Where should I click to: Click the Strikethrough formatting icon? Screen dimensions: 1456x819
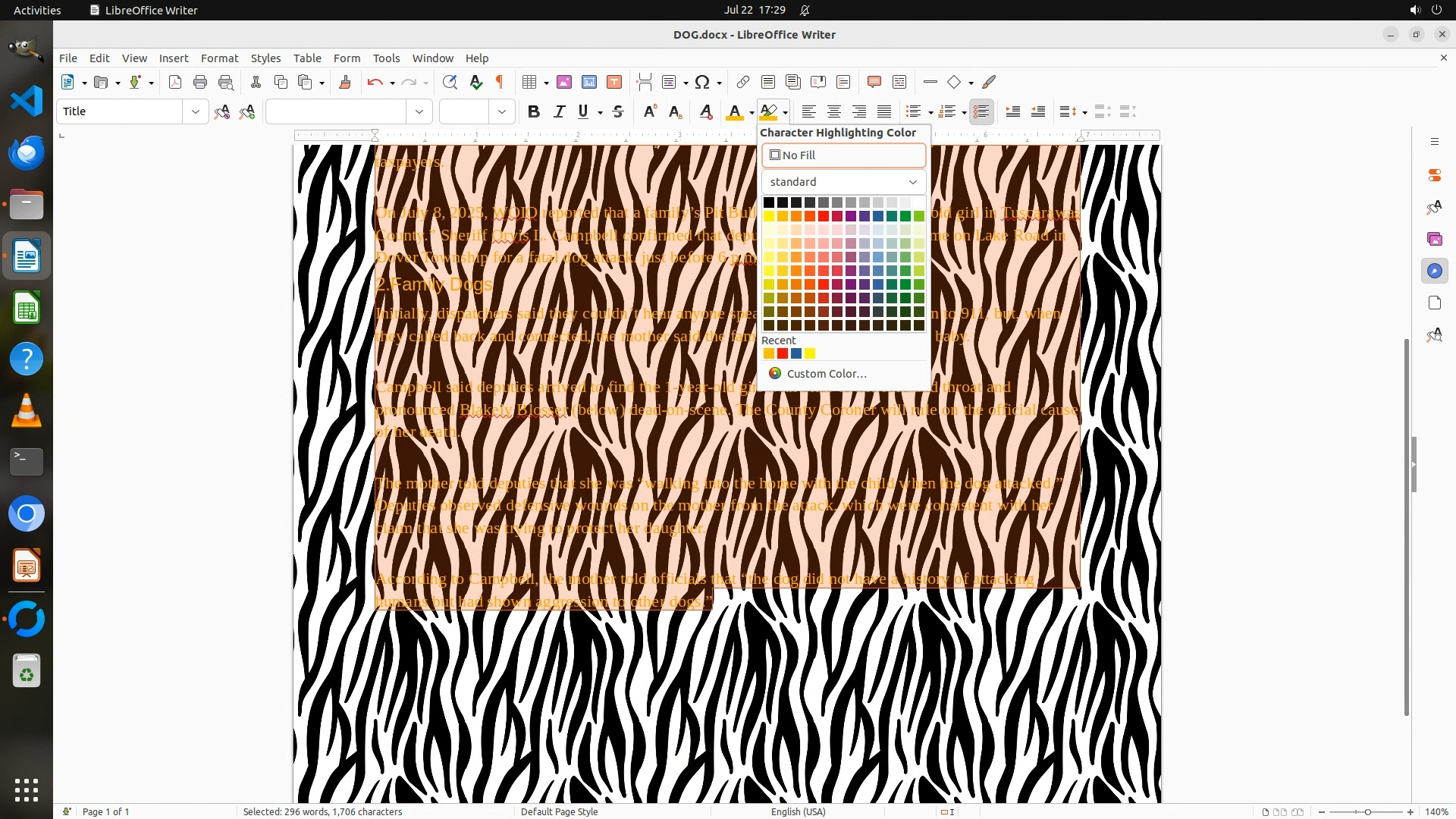(618, 111)
